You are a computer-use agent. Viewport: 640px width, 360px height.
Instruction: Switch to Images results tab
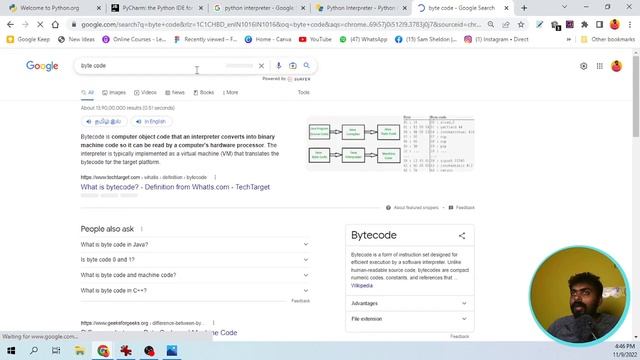pyautogui.click(x=114, y=93)
